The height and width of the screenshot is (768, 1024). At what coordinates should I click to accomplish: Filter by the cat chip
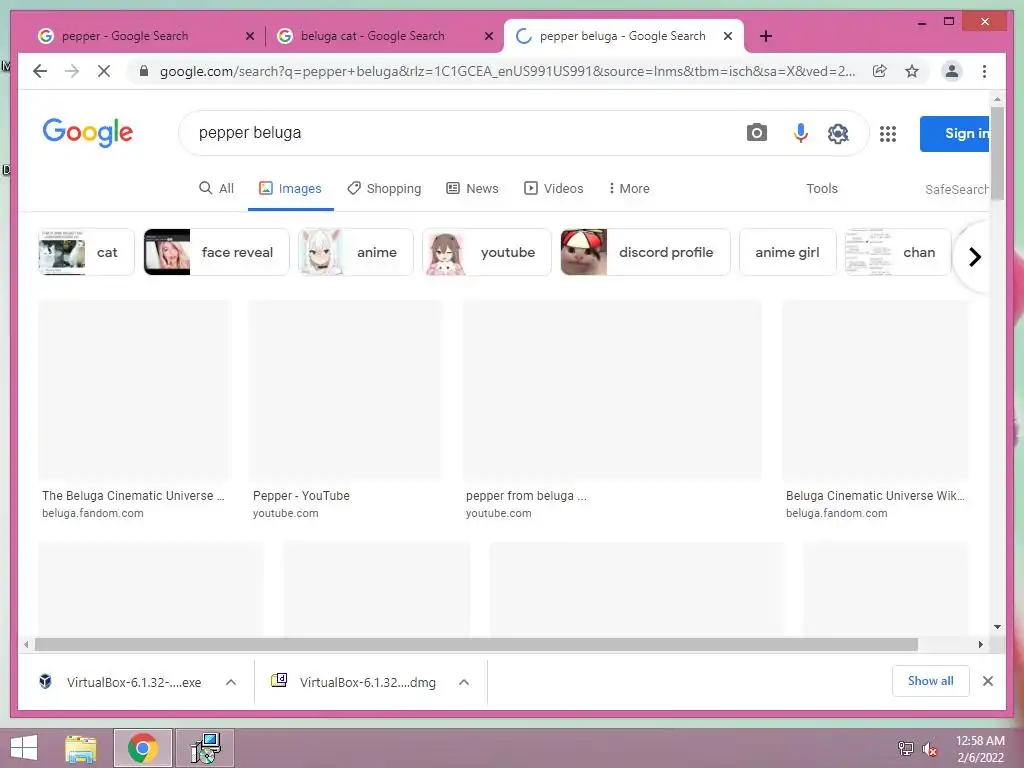click(x=86, y=252)
